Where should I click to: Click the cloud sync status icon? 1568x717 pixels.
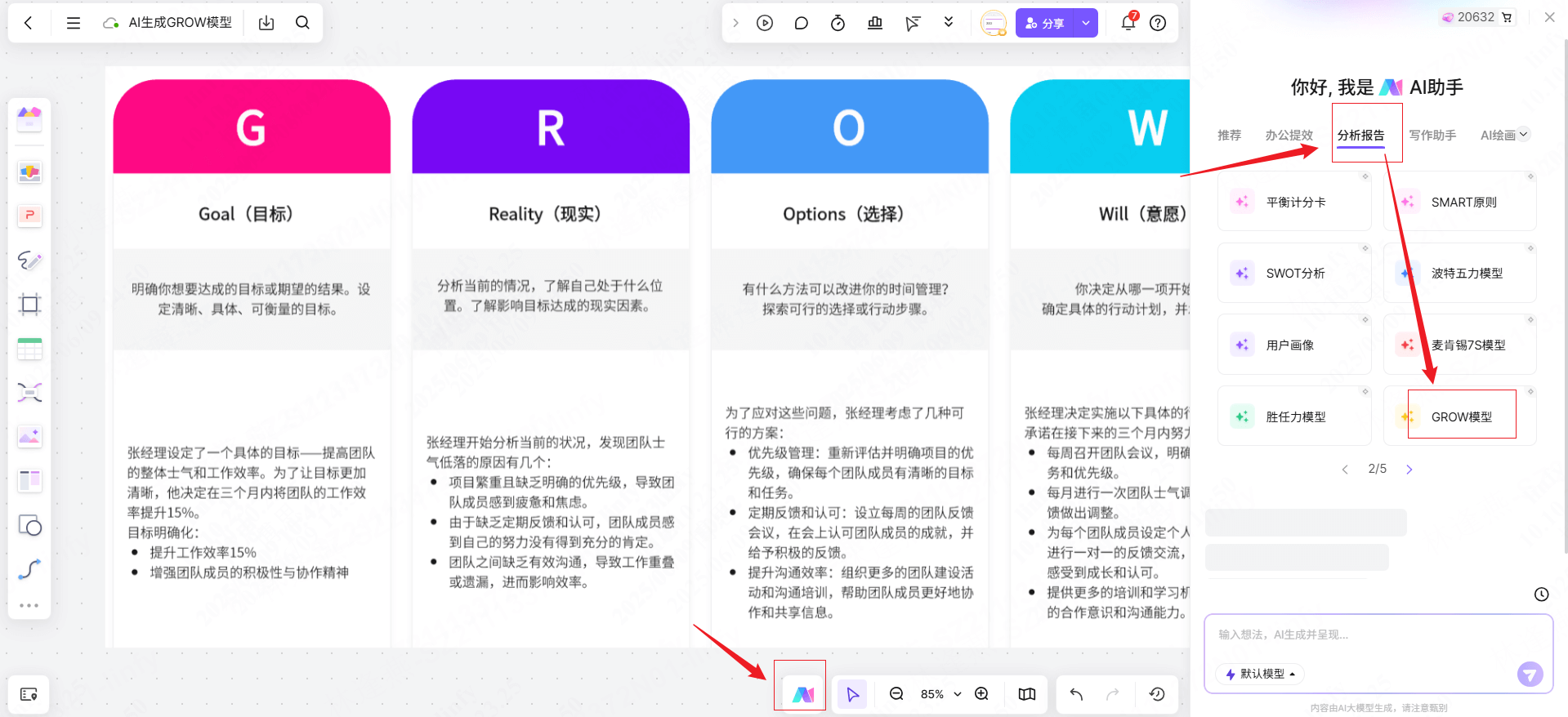click(x=110, y=23)
